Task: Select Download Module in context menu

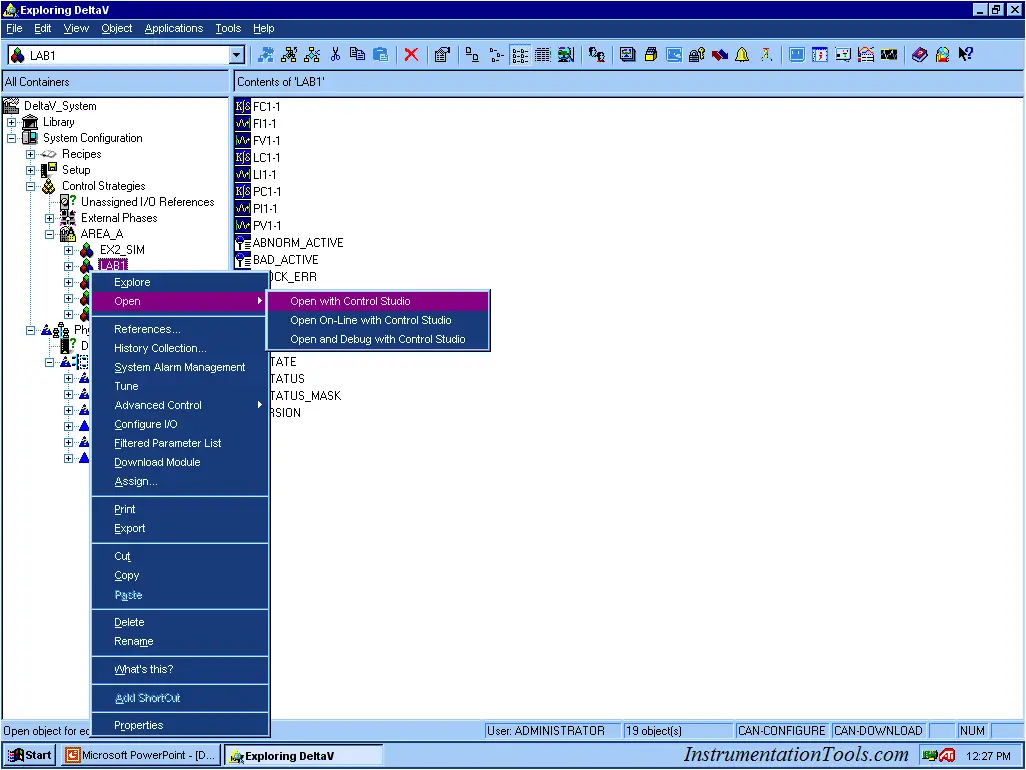Action: [180, 462]
